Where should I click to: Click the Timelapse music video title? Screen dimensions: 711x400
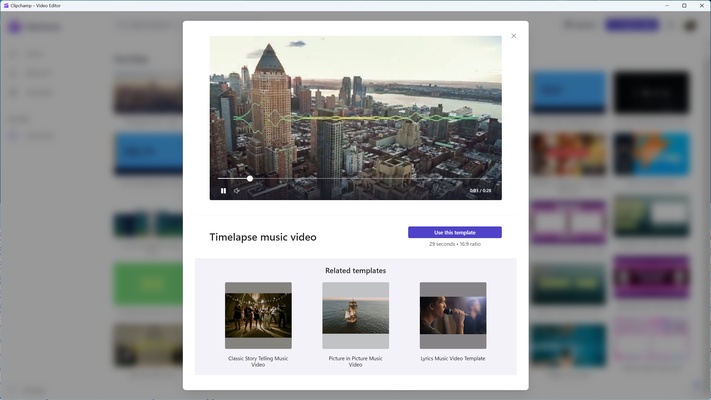click(x=263, y=237)
